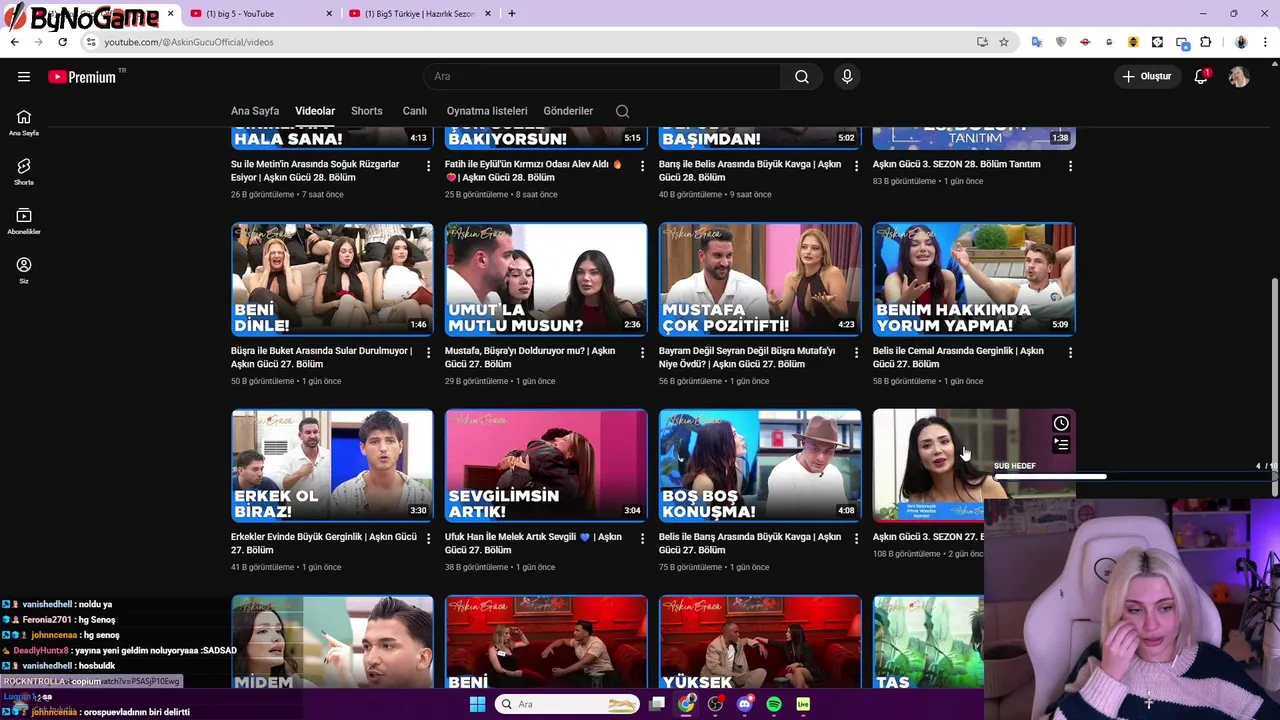
Task: Open Ana Sayfa in the left sidebar
Action: coord(24,123)
